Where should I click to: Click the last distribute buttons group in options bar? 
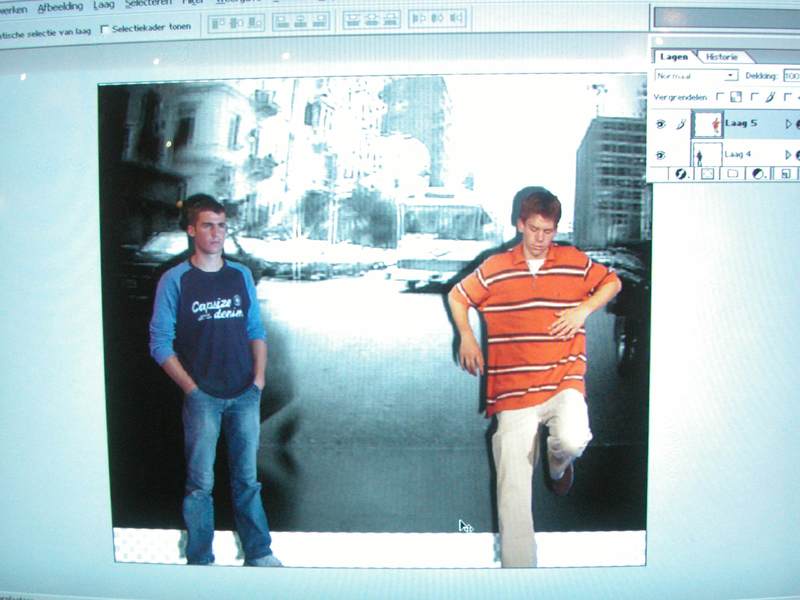click(437, 19)
